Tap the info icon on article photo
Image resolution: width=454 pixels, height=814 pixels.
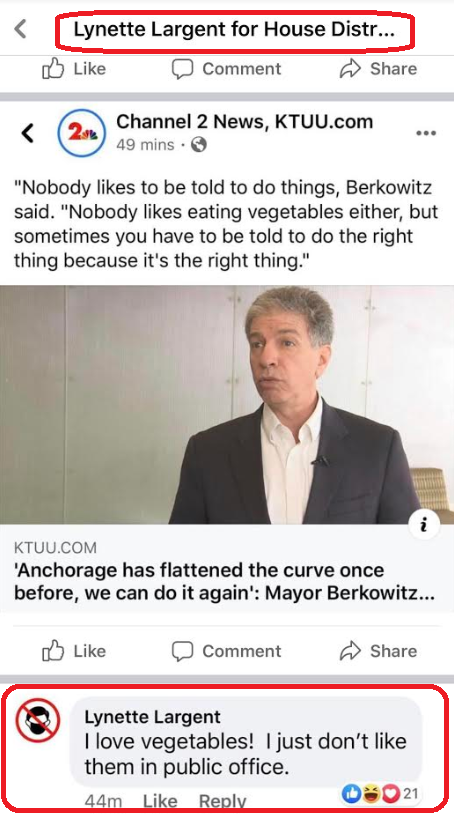point(424,526)
